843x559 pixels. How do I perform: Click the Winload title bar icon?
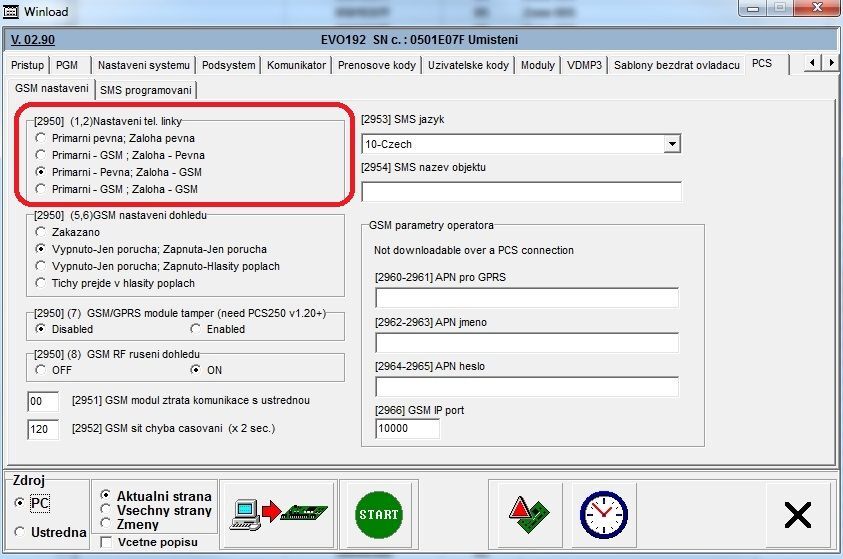pyautogui.click(x=13, y=10)
